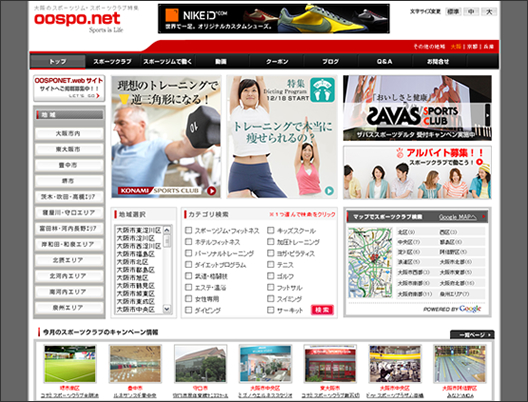Click the region list scroll down arrow
Image resolution: width=528 pixels, height=402 pixels.
click(x=167, y=308)
